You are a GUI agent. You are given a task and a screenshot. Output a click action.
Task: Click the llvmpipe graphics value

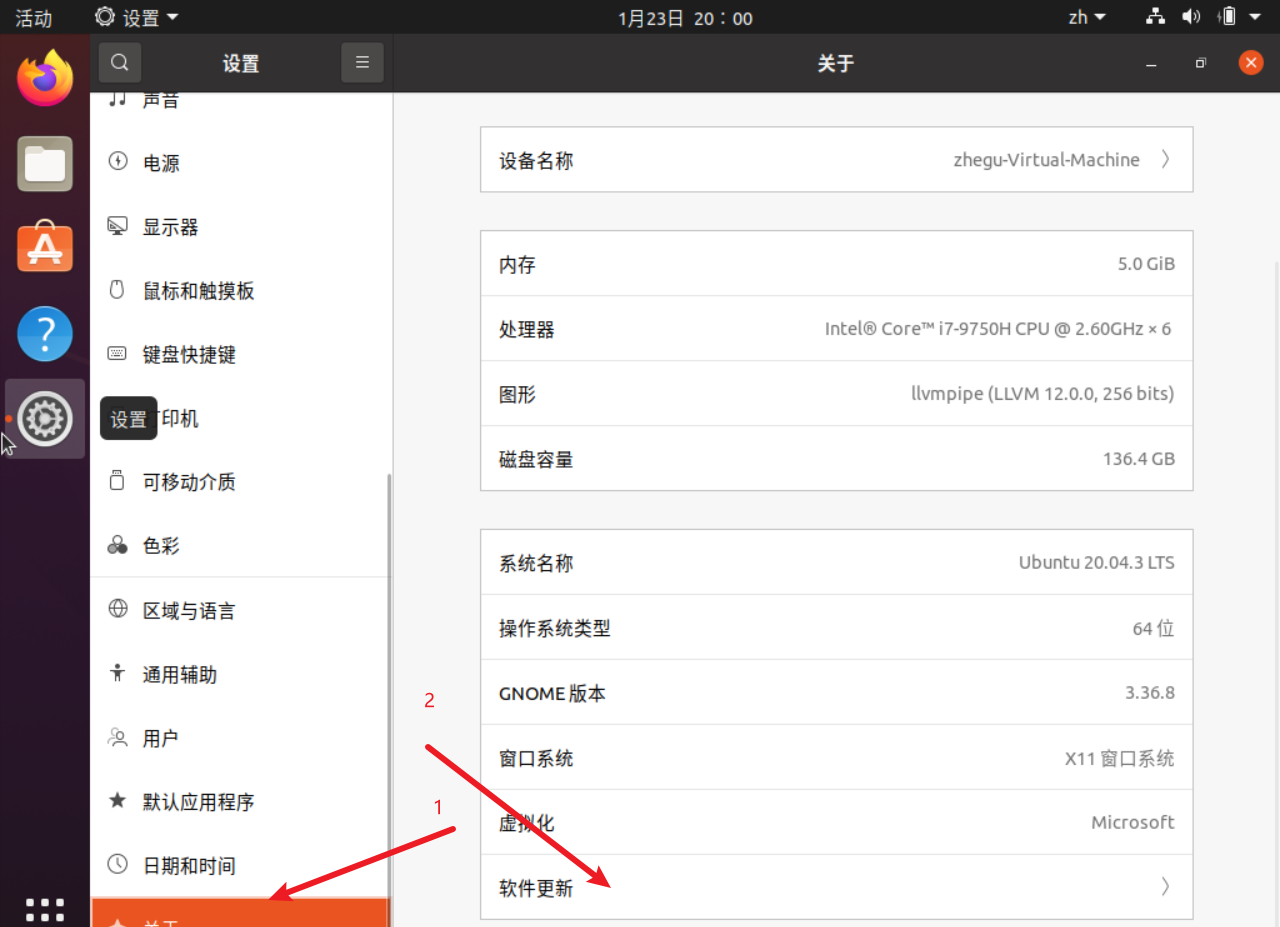[1043, 394]
